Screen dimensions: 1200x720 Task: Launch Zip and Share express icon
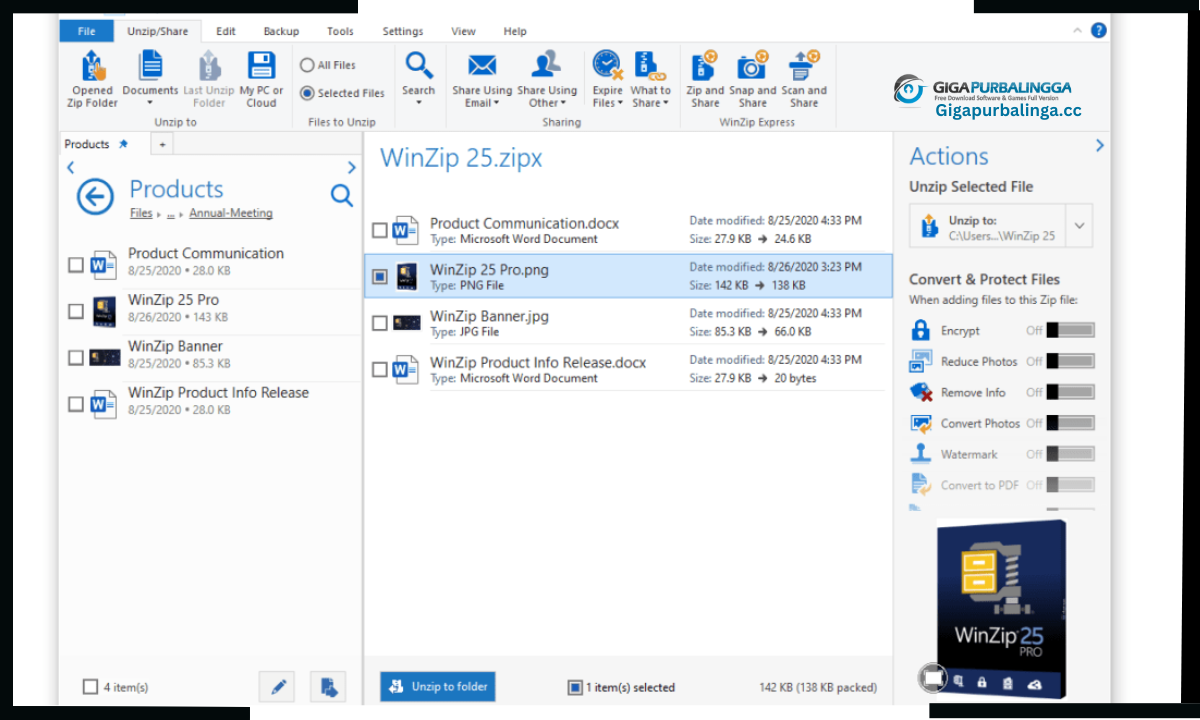click(705, 66)
